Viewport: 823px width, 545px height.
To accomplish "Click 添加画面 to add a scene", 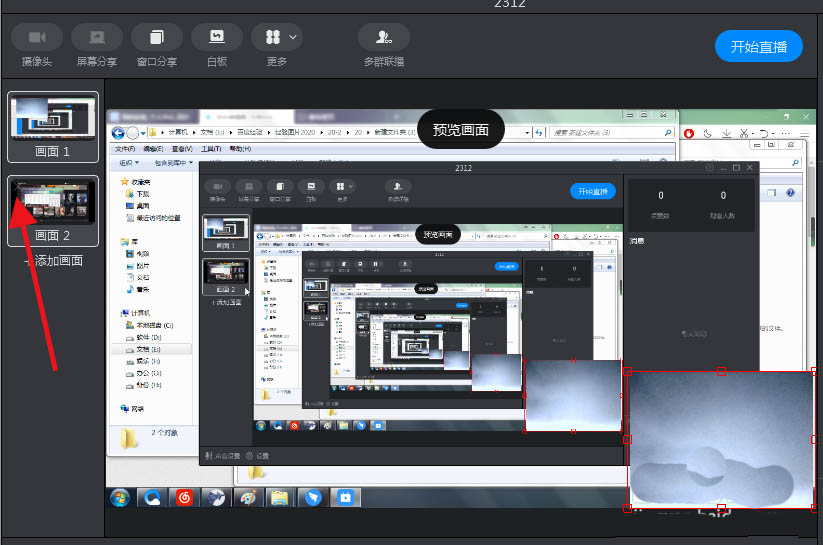I will [x=54, y=260].
